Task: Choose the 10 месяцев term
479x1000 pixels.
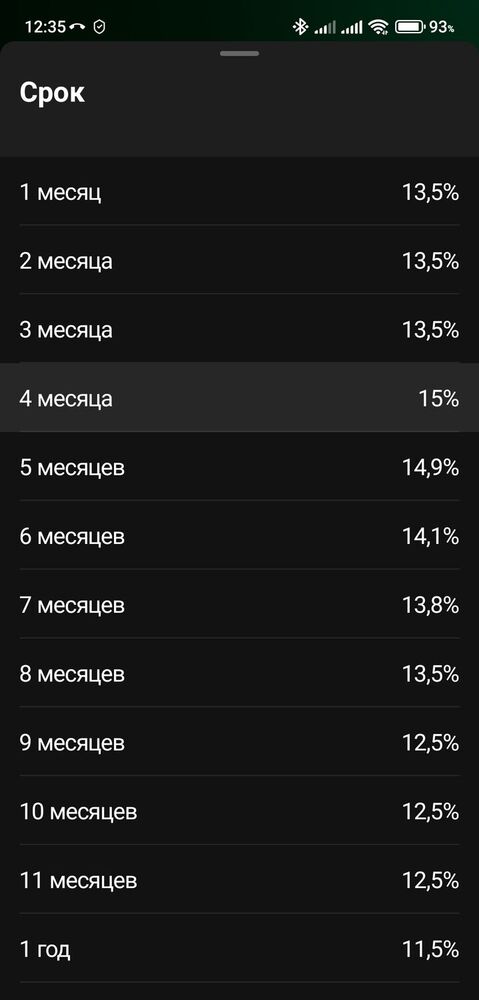Action: tap(239, 811)
